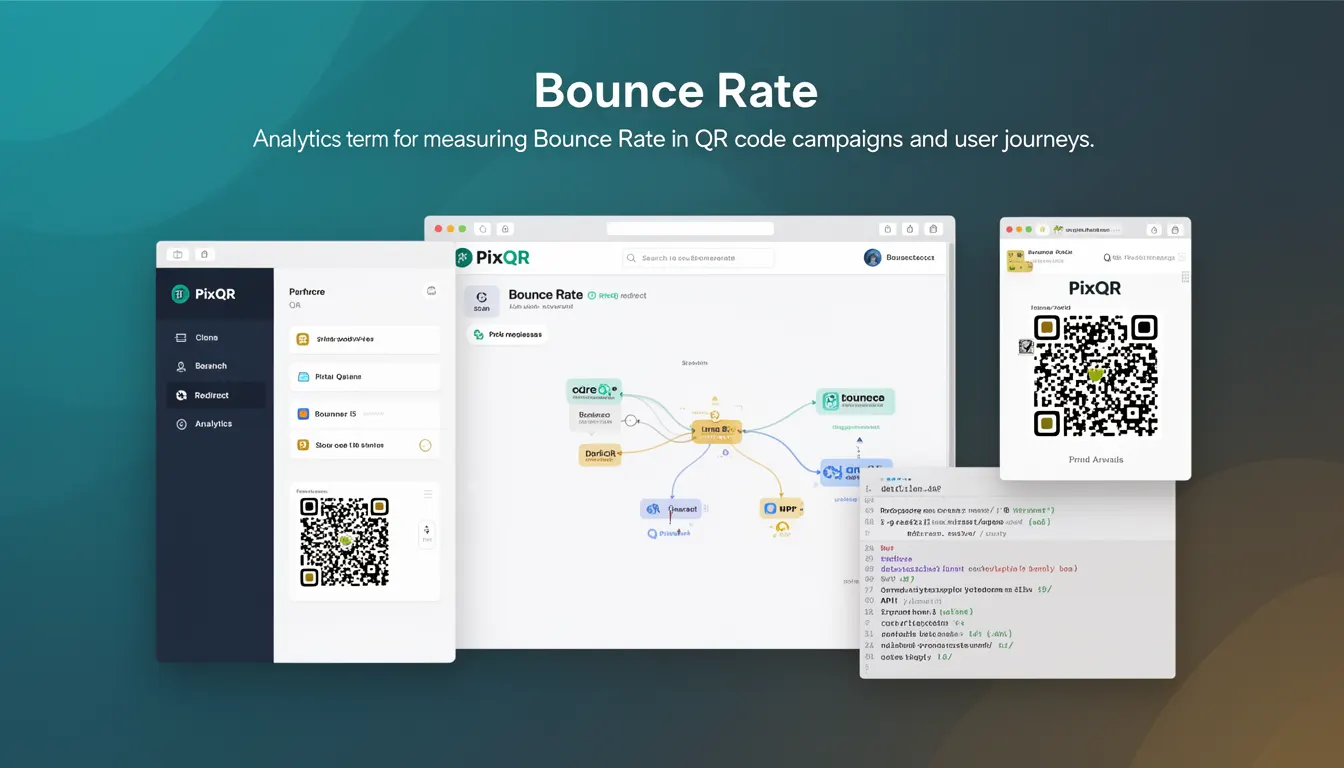Click the link below the right window QR code

coord(1095,460)
